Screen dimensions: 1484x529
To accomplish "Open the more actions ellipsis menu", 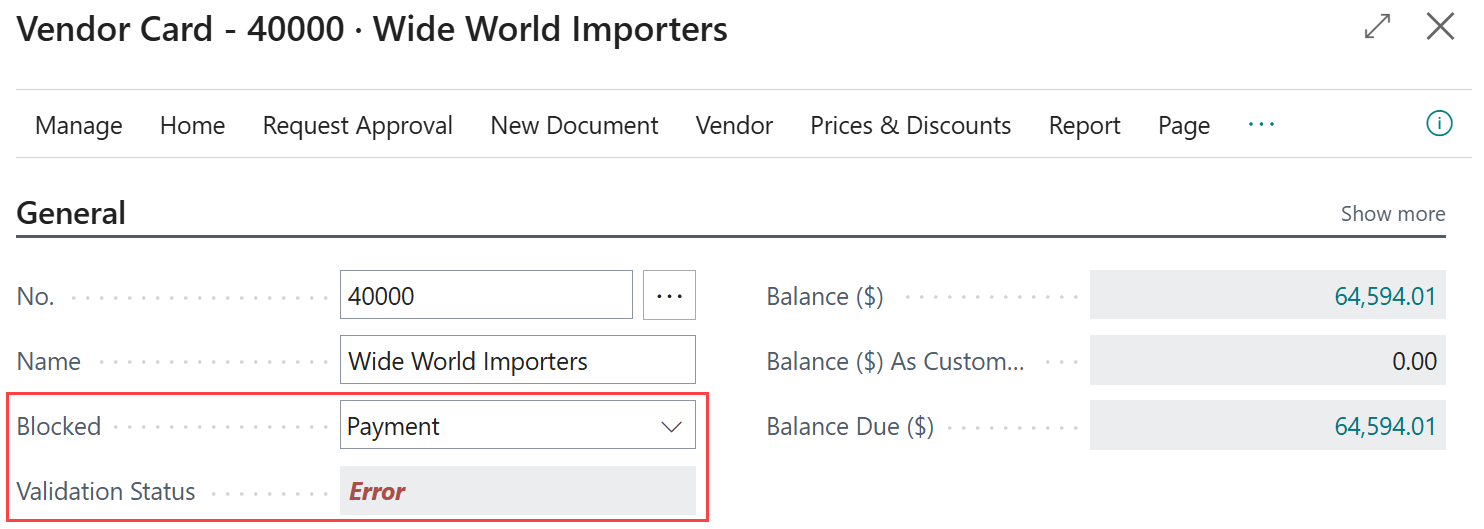I will point(1261,125).
